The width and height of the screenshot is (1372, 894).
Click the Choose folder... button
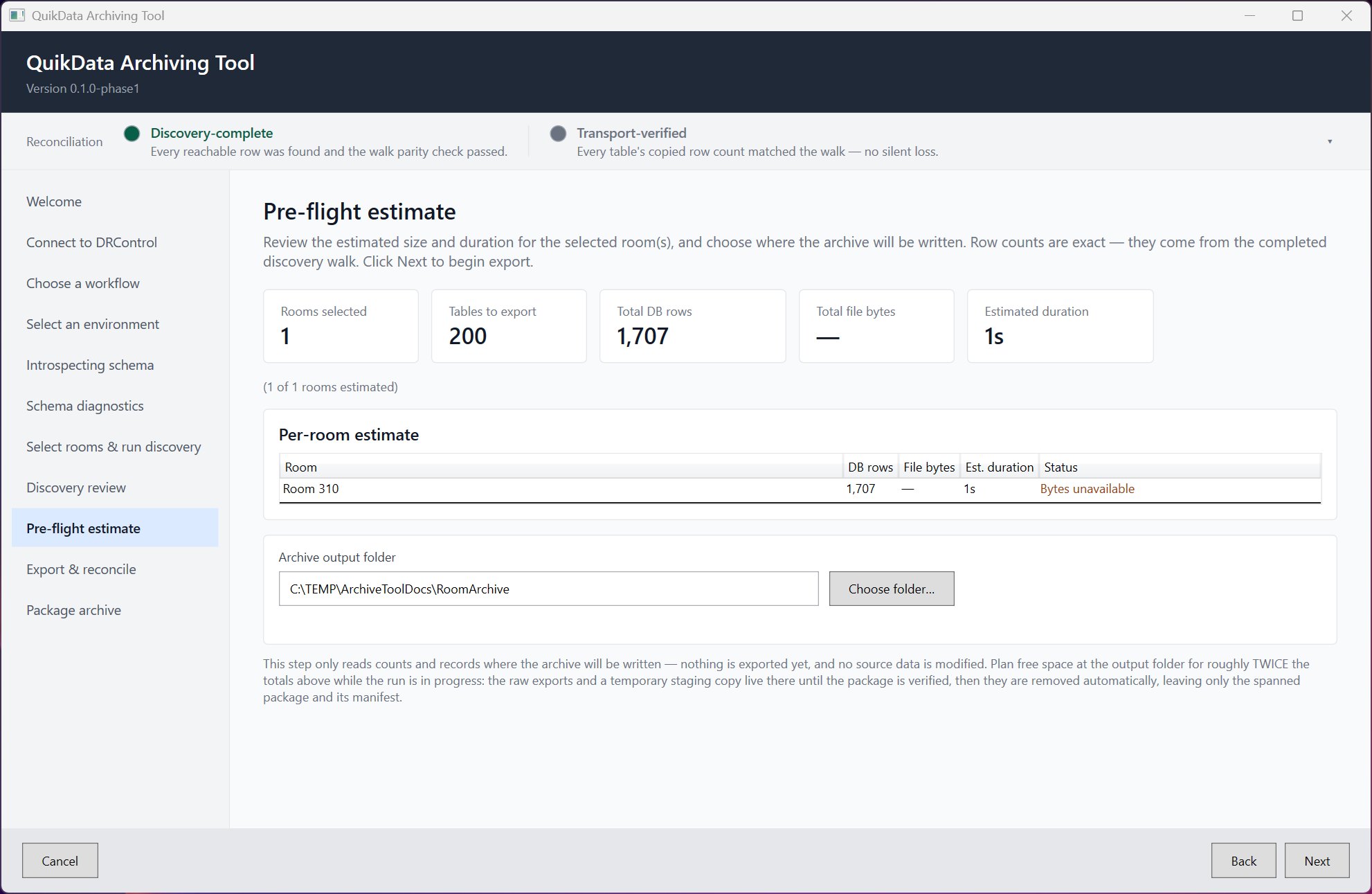click(x=892, y=589)
